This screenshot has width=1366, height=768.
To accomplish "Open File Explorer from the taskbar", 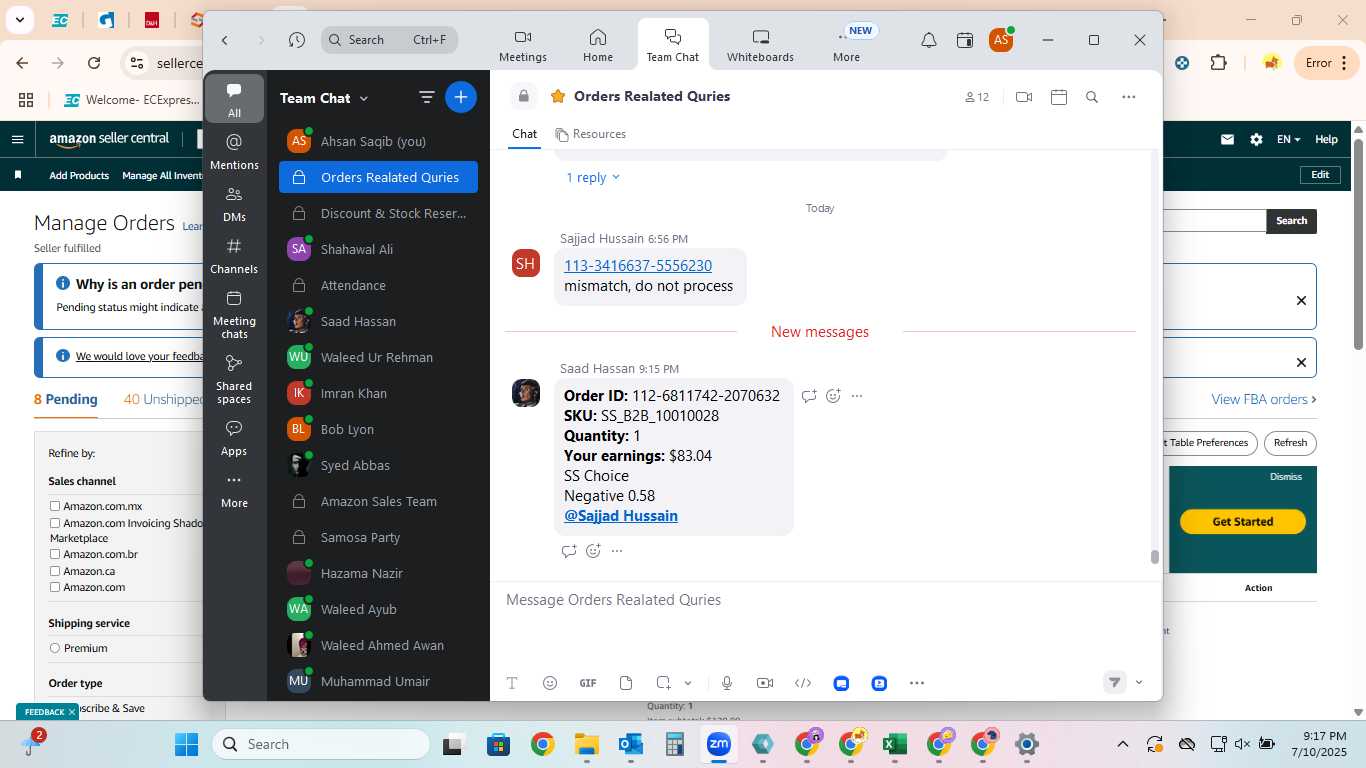I will (587, 744).
